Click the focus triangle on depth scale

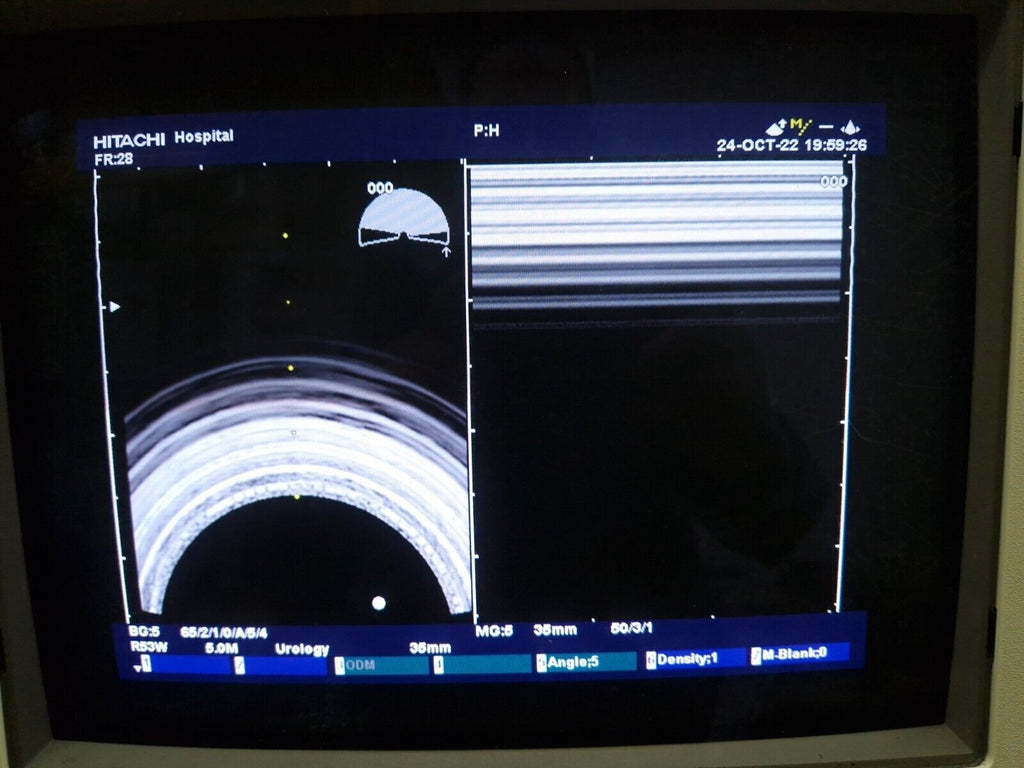click(115, 306)
